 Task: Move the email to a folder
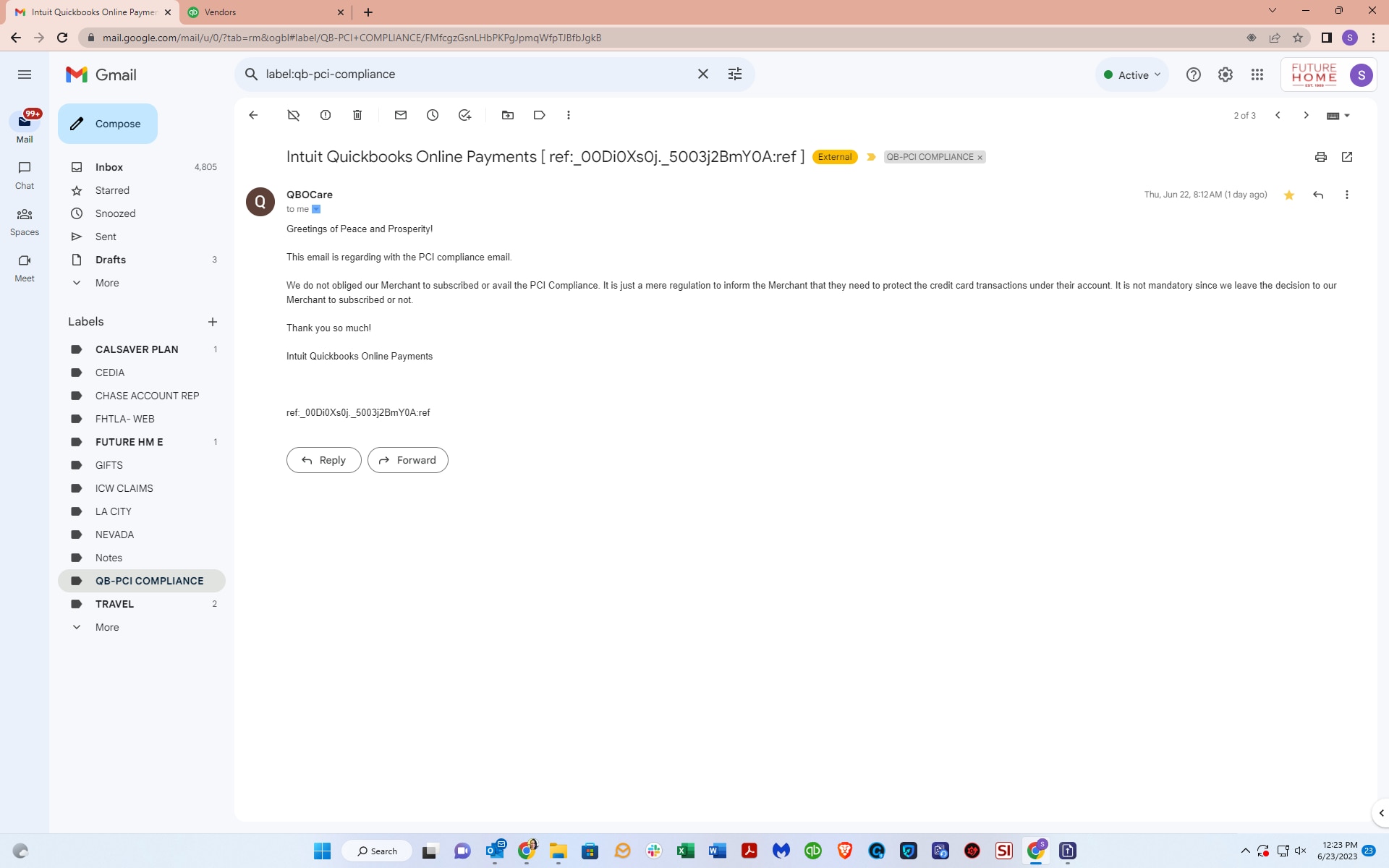click(x=508, y=115)
